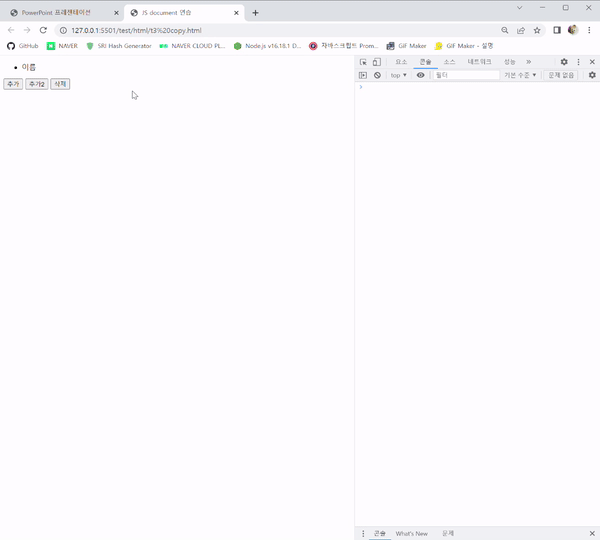Viewport: 600px width, 540px height.
Task: Open the tab search chevron in title bar
Action: (519, 8)
